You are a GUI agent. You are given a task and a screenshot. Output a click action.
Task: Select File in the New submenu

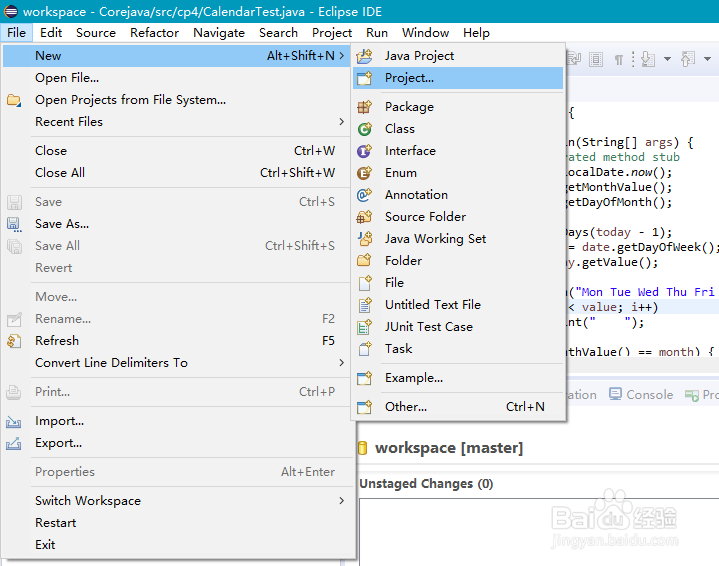[x=458, y=283]
